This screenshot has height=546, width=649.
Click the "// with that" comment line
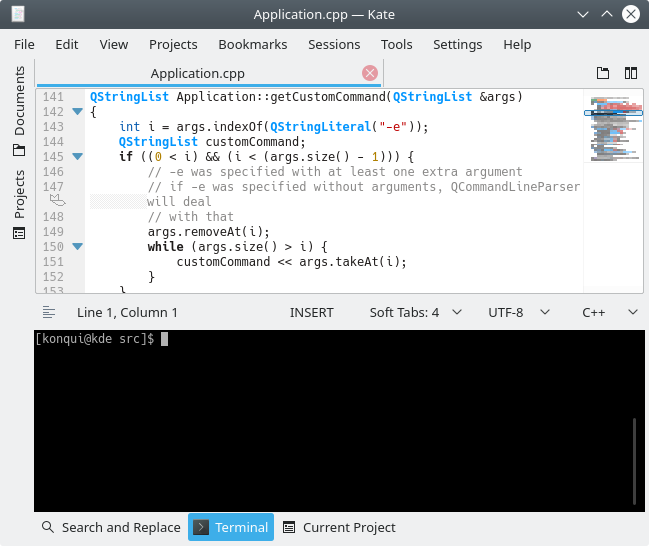(x=190, y=217)
